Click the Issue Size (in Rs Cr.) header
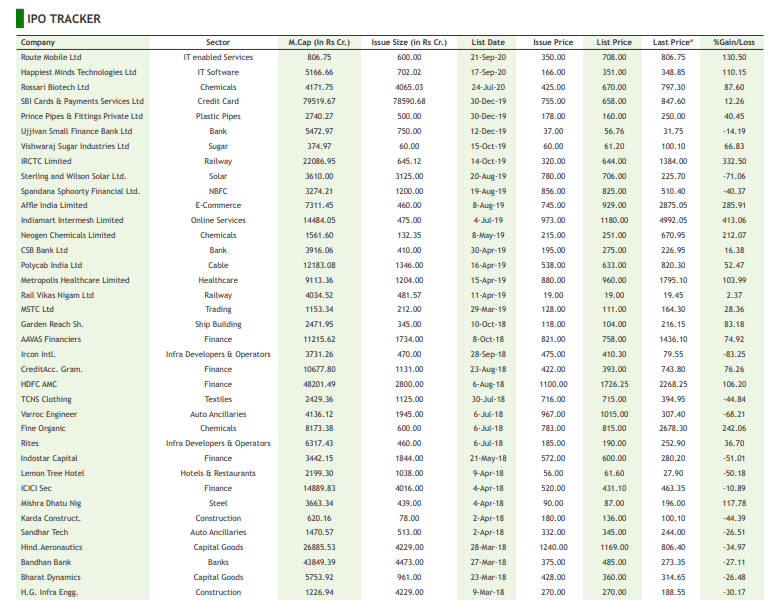This screenshot has height=600, width=777. [409, 43]
